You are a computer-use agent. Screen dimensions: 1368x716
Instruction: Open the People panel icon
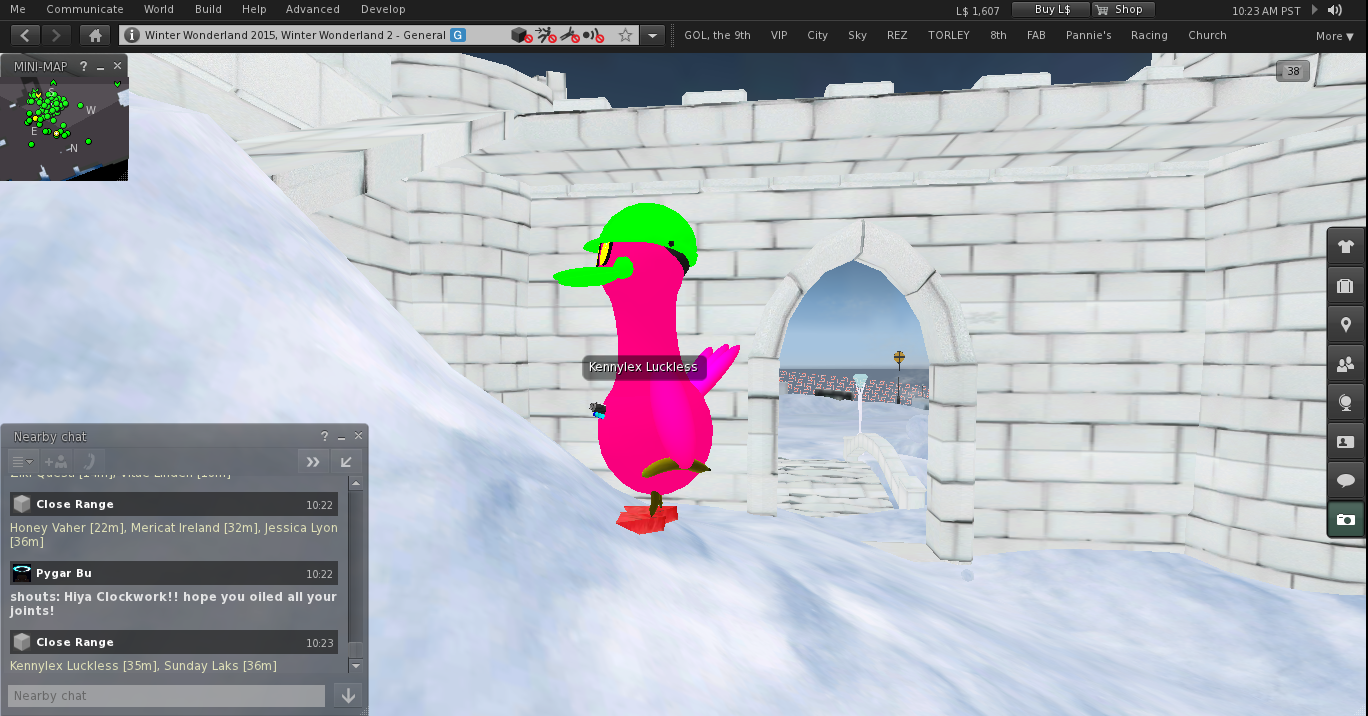(x=1345, y=364)
